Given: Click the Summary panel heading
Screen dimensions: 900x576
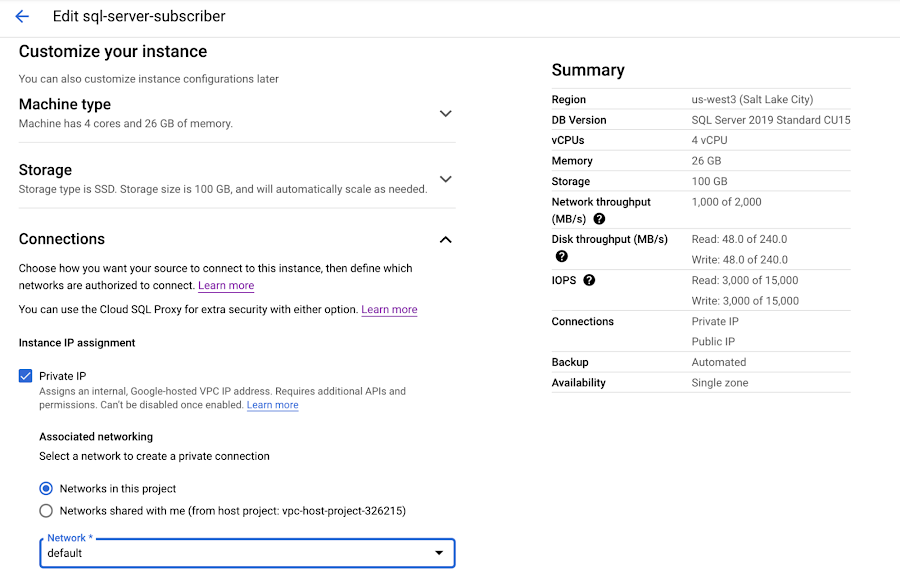Looking at the screenshot, I should (588, 70).
